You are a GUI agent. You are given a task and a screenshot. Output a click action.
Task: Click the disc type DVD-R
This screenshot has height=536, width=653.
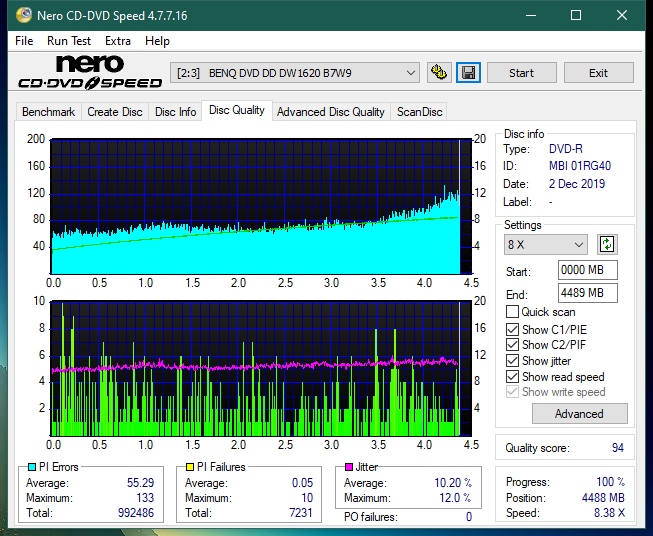[x=566, y=149]
